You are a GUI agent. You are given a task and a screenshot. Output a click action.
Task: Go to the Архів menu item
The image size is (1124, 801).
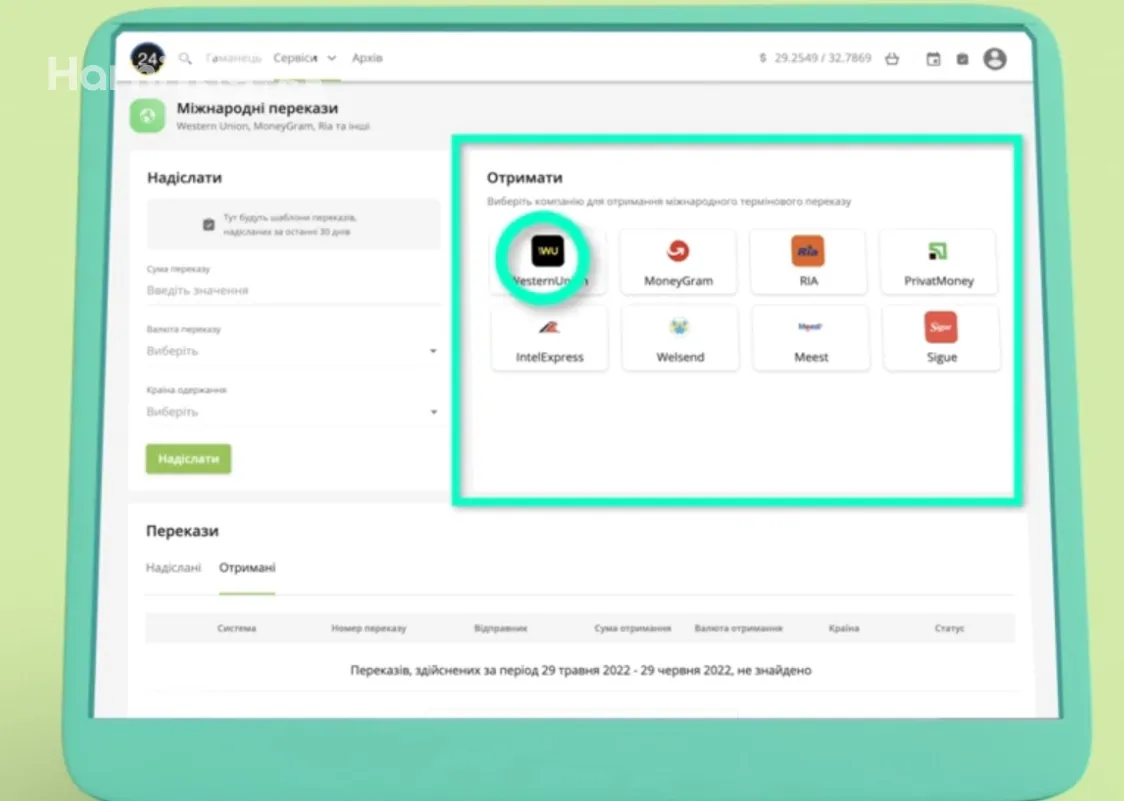pos(367,59)
